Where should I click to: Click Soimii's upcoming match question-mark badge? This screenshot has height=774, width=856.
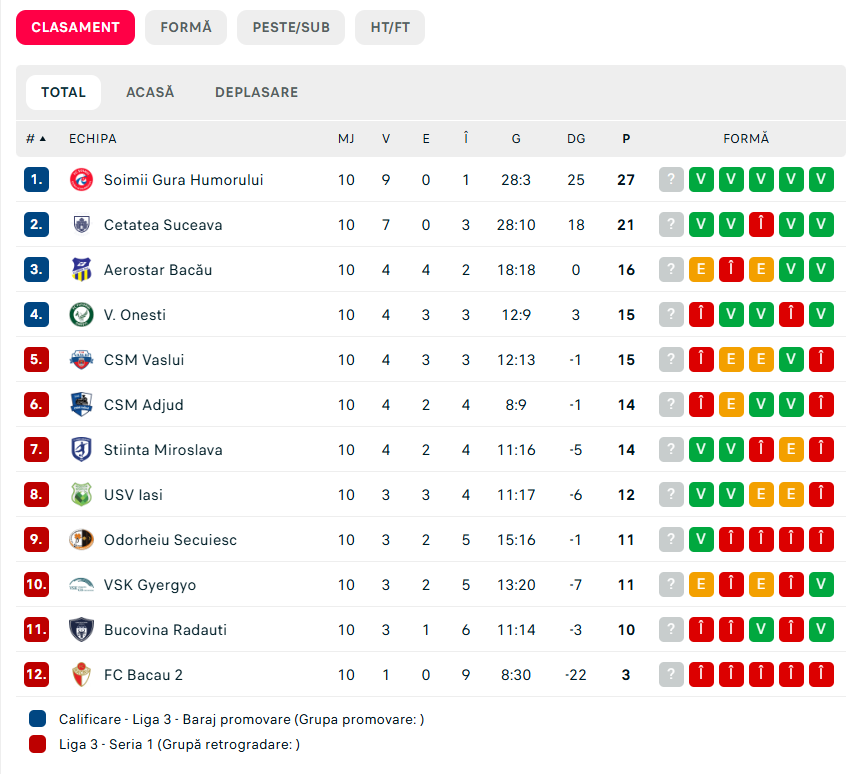click(x=671, y=180)
